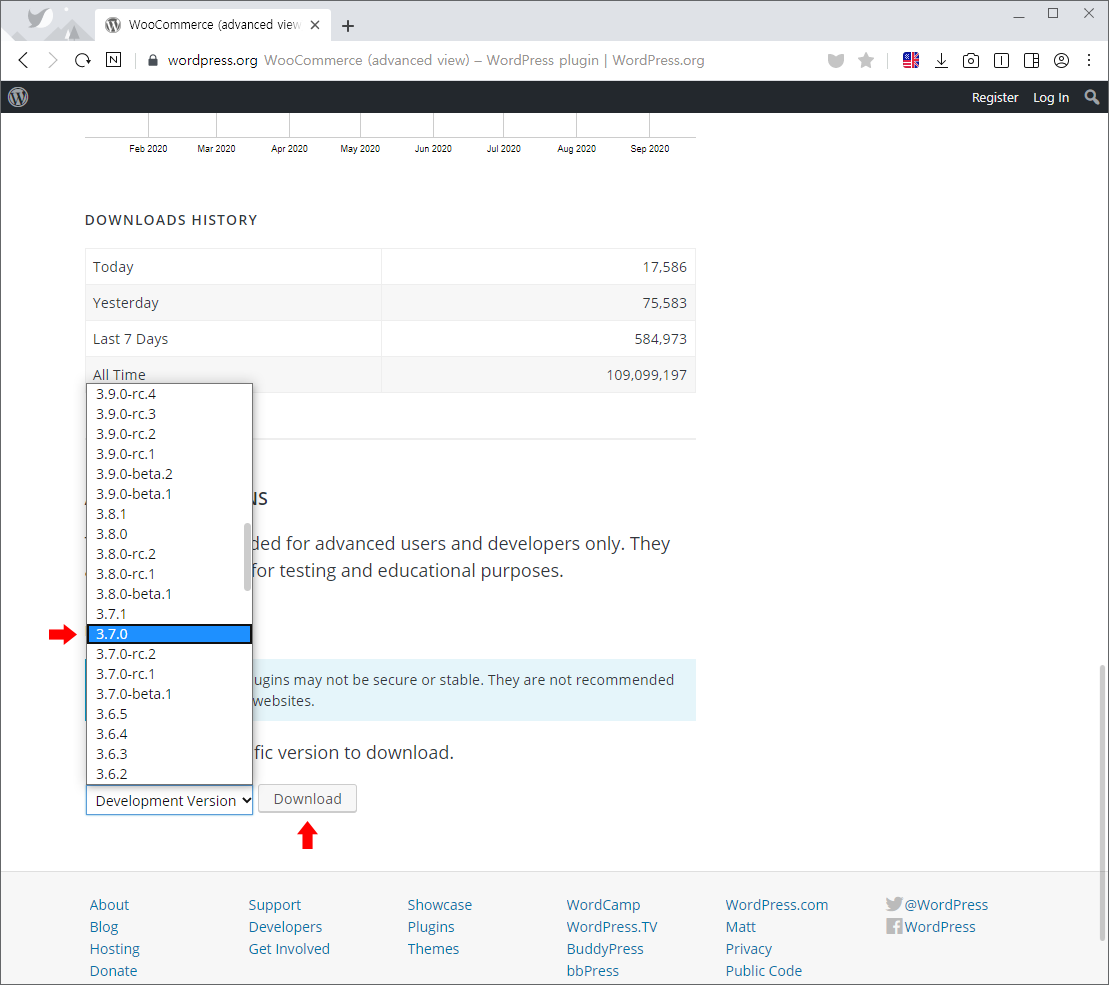Image resolution: width=1109 pixels, height=985 pixels.
Task: Pick version 3.8.0-rc.2 option
Action: pyautogui.click(x=169, y=554)
